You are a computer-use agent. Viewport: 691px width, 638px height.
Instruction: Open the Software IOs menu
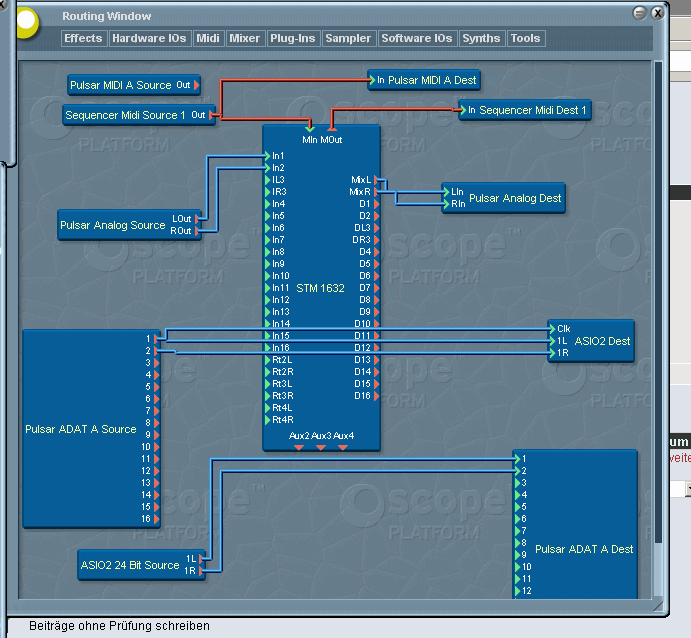pyautogui.click(x=416, y=38)
